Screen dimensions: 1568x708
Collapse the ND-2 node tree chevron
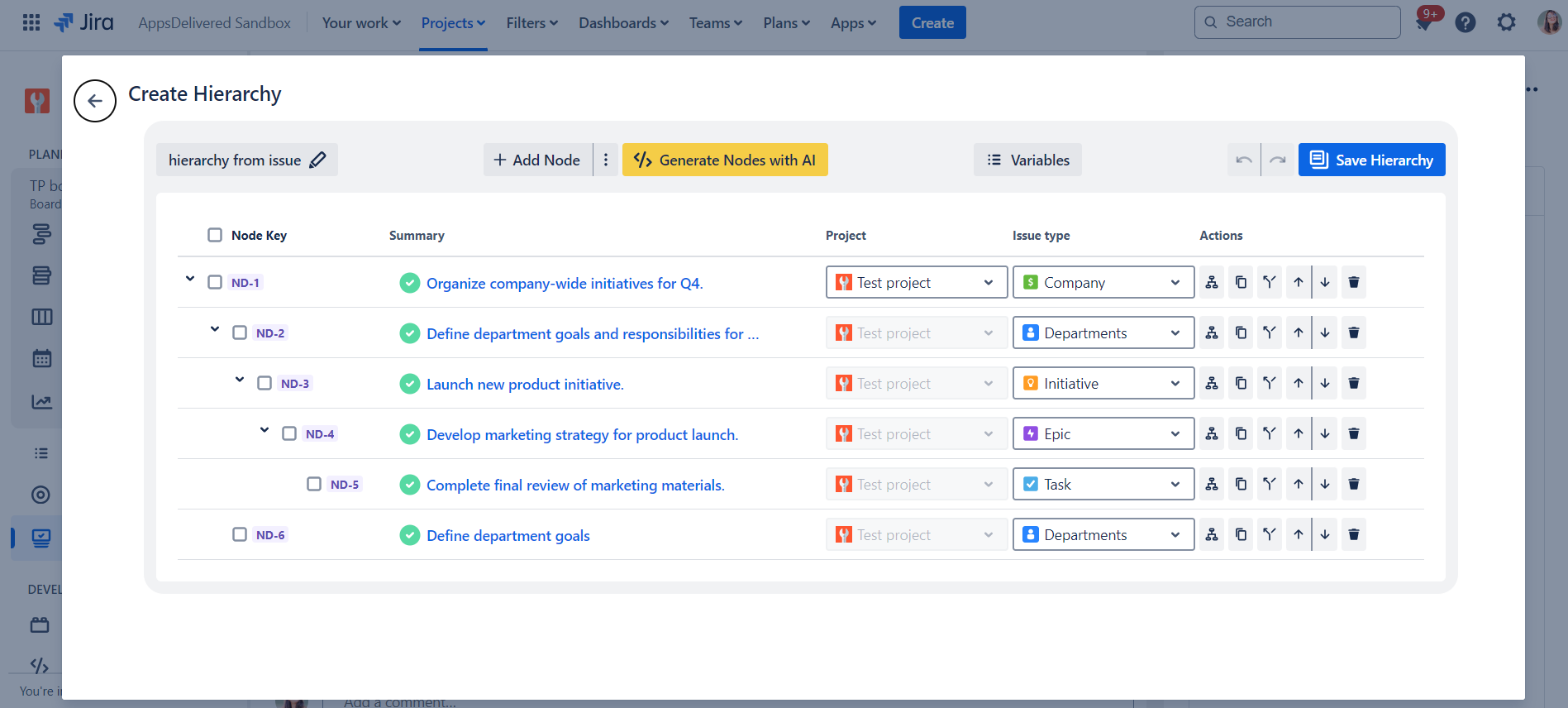(x=215, y=329)
